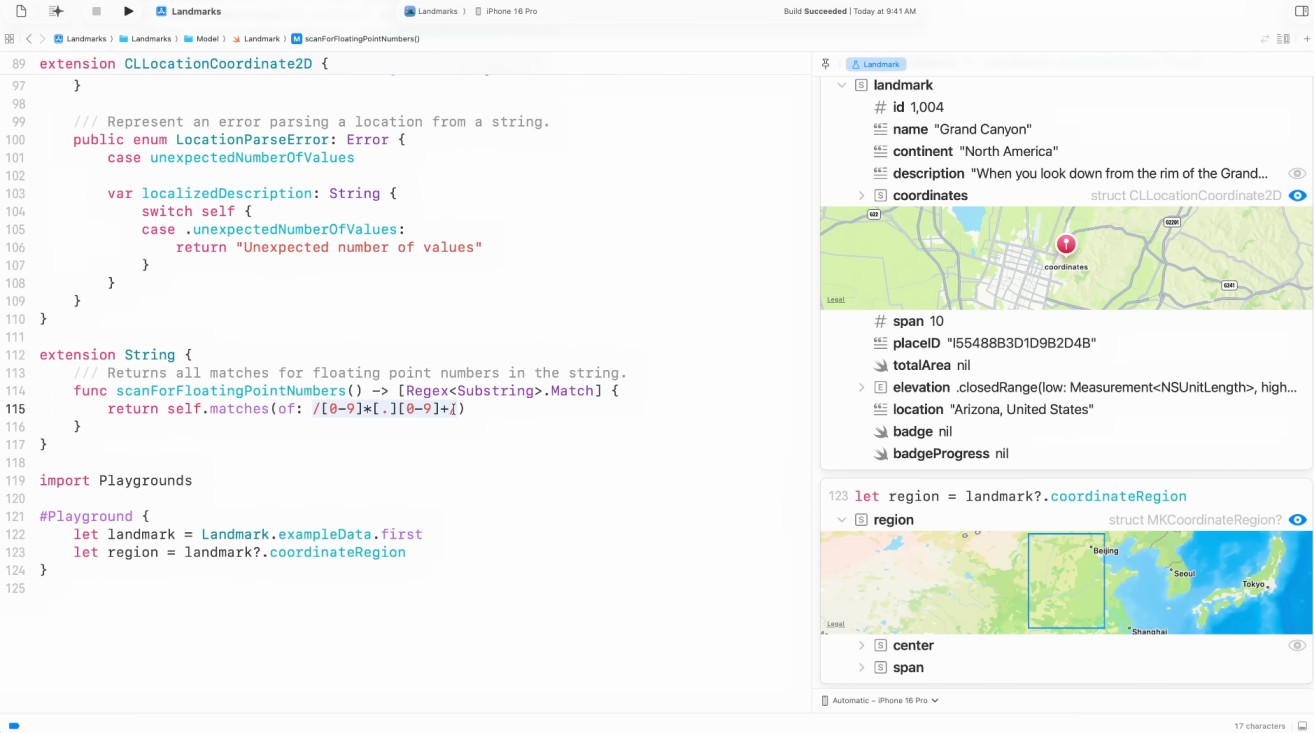Image resolution: width=1314 pixels, height=733 pixels.
Task: Expand the center struct row
Action: [861, 646]
